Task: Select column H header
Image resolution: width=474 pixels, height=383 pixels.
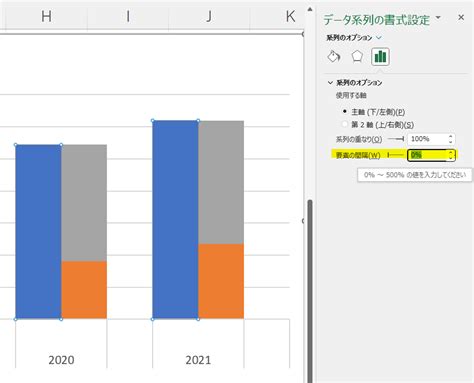Action: tap(46, 16)
